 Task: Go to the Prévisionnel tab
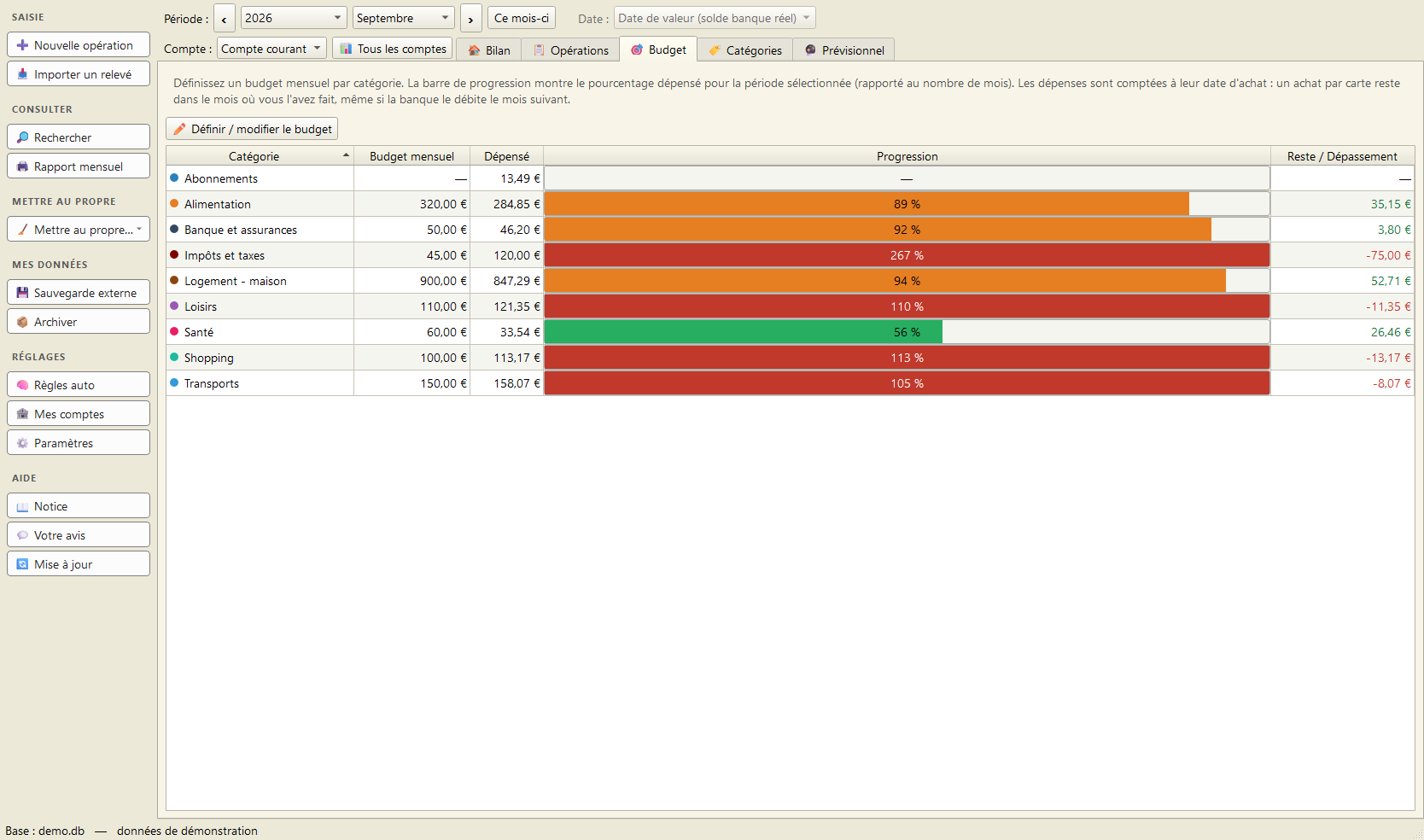[844, 50]
